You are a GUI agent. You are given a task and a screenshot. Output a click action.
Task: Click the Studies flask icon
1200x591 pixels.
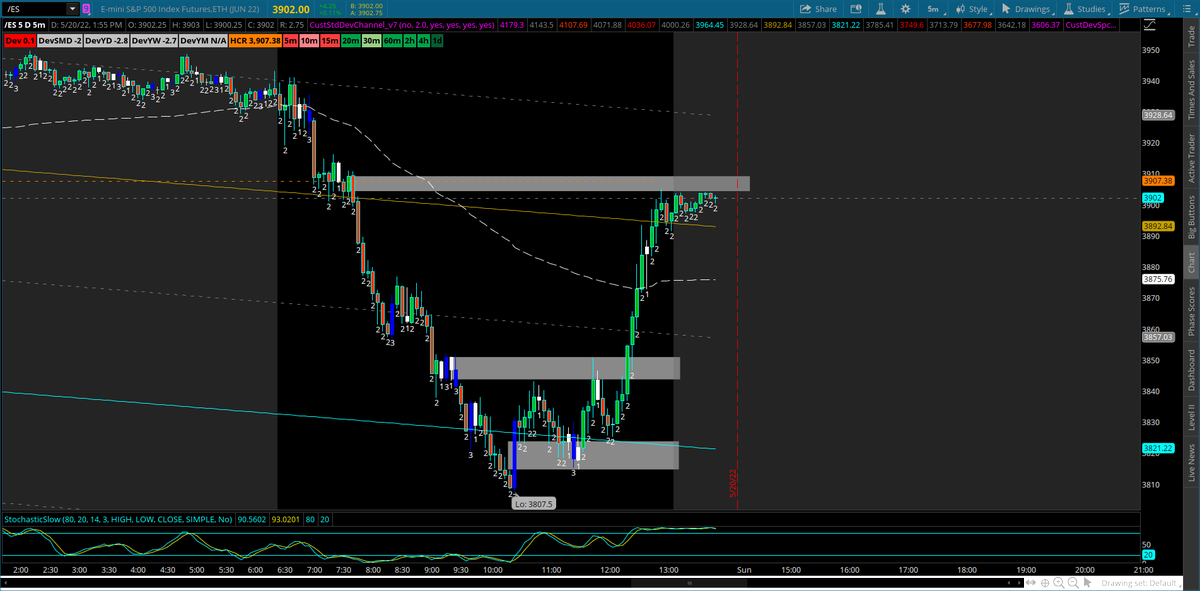tap(1068, 9)
